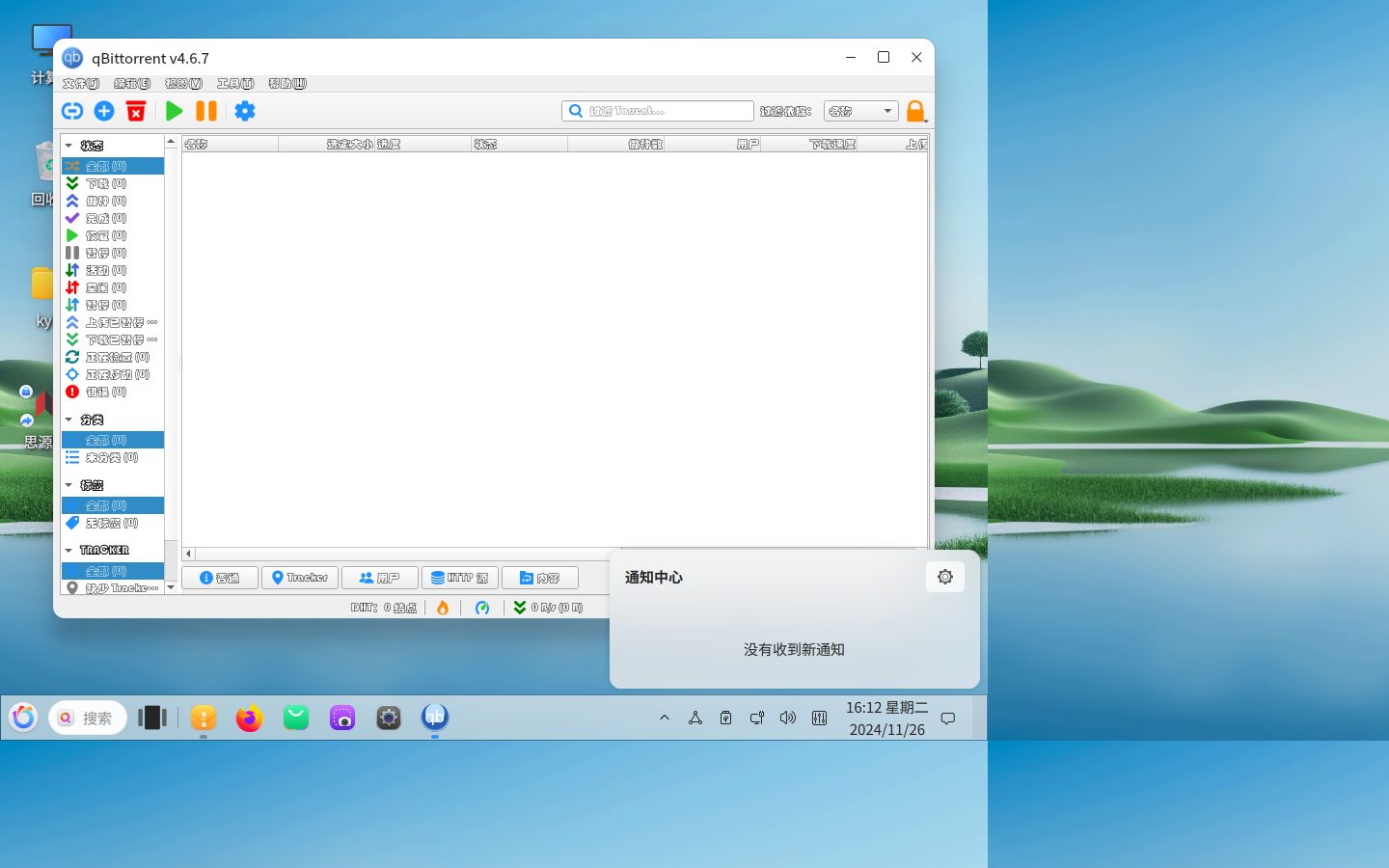1389x868 pixels.
Task: Switch to the HTTP 源 tab
Action: 460,578
